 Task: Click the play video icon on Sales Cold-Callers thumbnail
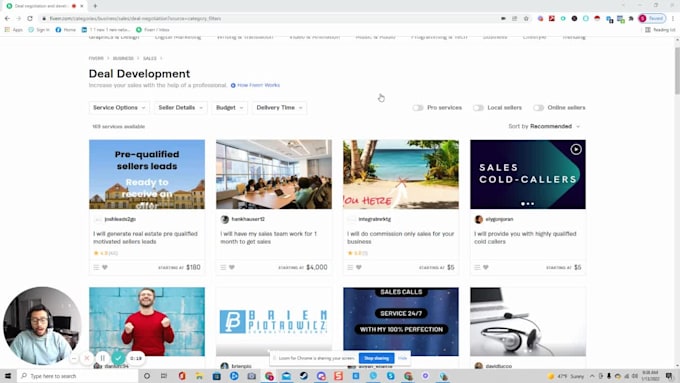click(576, 149)
